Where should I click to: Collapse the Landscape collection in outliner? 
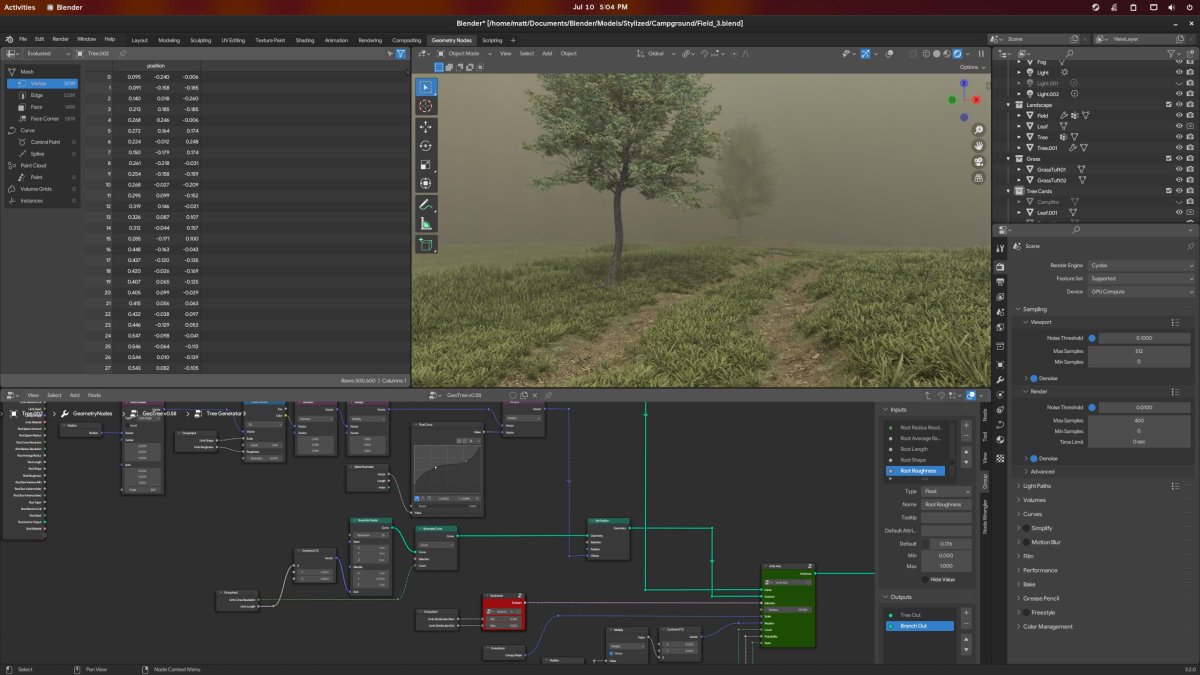tap(1008, 105)
